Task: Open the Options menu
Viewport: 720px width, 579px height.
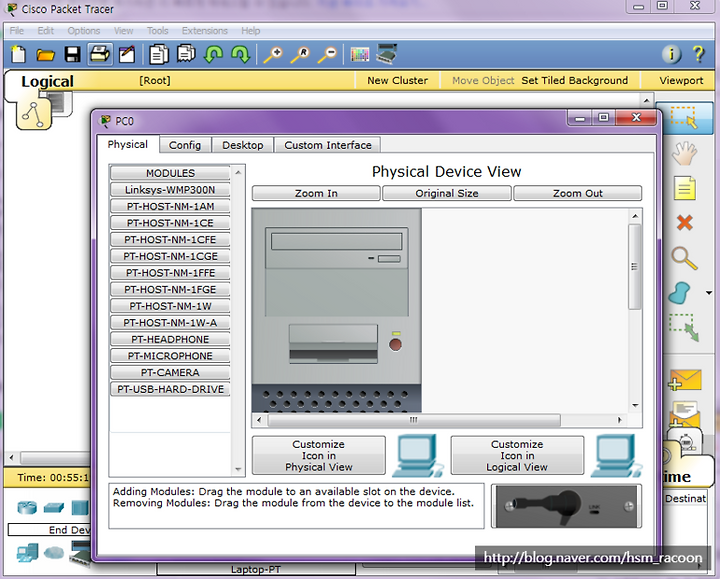Action: 84,31
